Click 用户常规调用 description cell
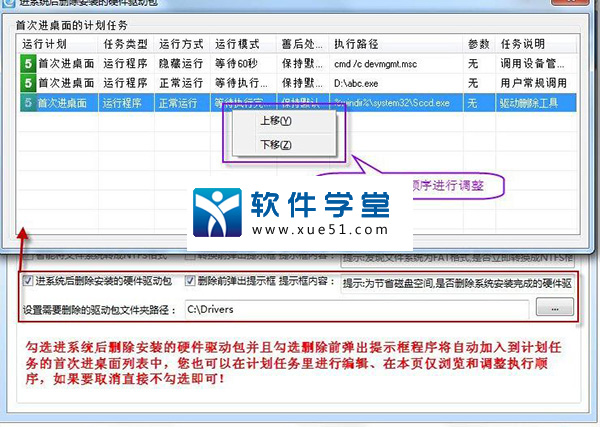 pos(533,83)
